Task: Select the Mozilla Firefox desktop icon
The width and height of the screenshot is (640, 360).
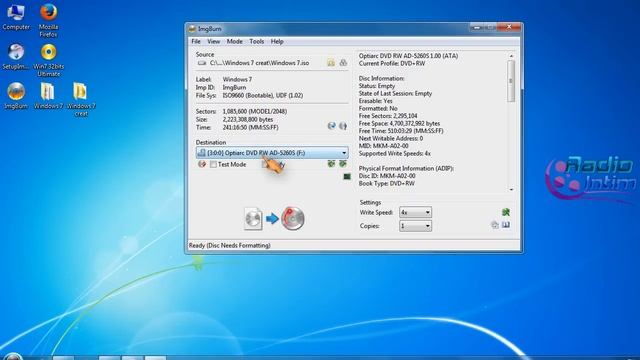Action: coord(48,20)
